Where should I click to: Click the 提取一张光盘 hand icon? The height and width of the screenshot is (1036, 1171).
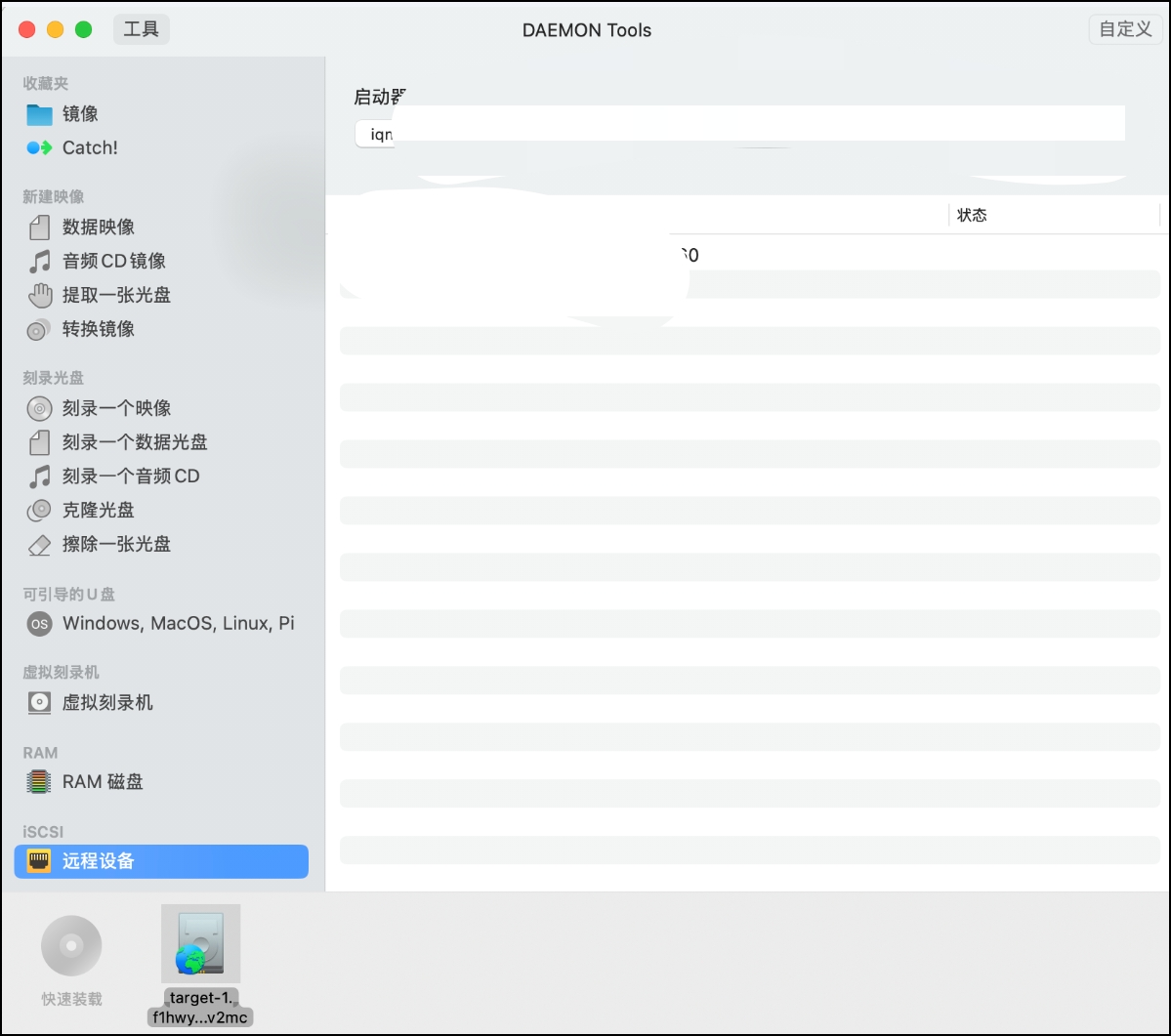[x=39, y=296]
